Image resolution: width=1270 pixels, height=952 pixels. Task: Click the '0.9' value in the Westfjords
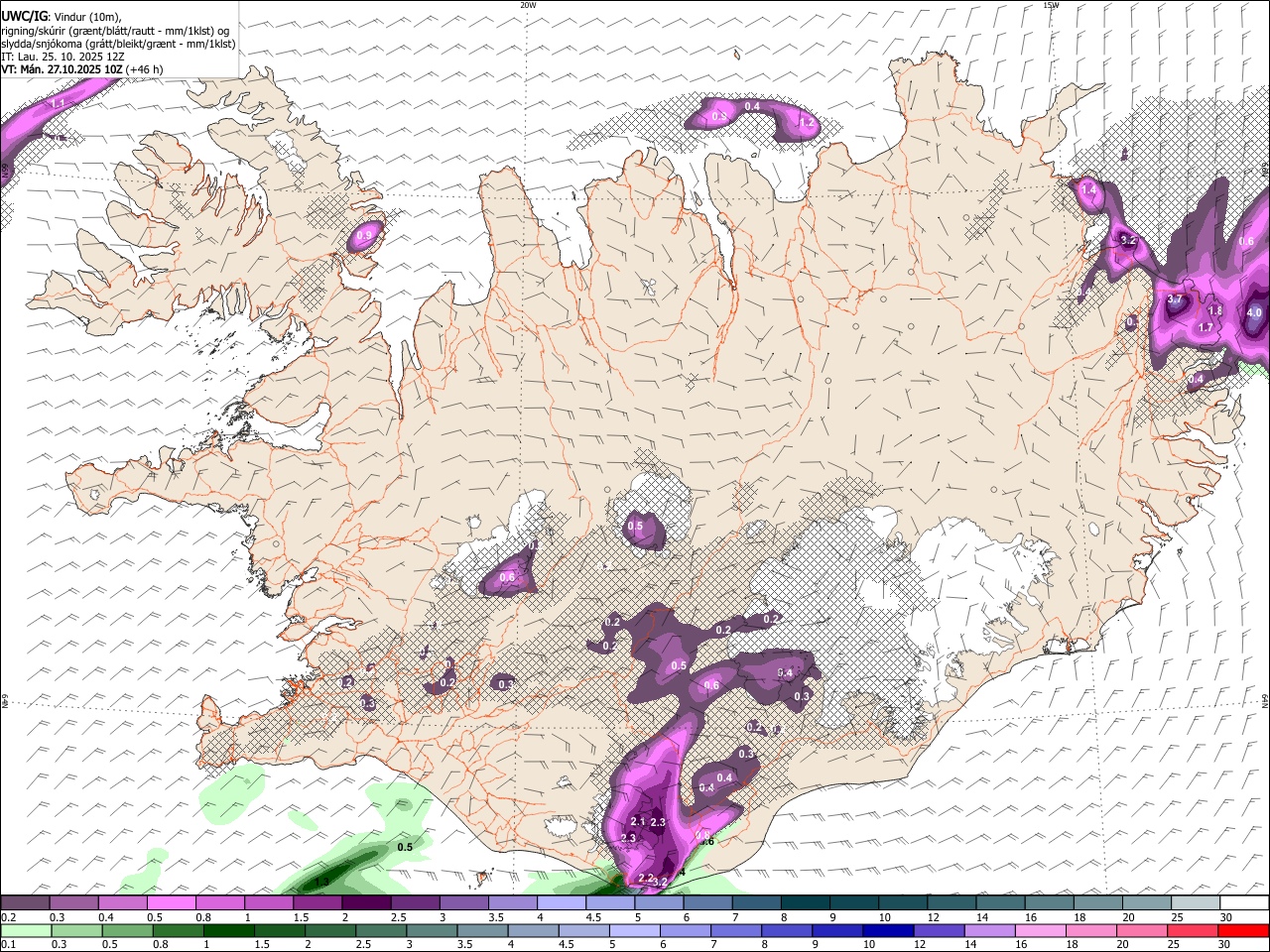pos(365,236)
